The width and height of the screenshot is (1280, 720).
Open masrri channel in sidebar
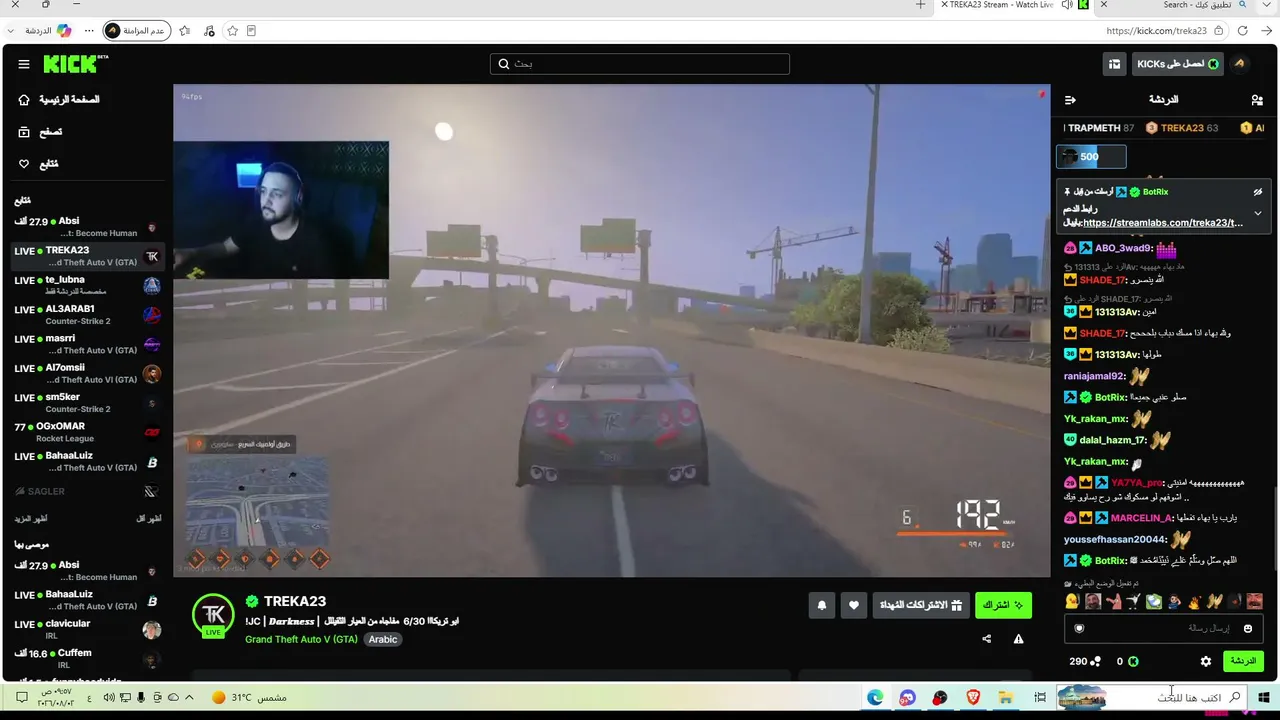coord(86,344)
